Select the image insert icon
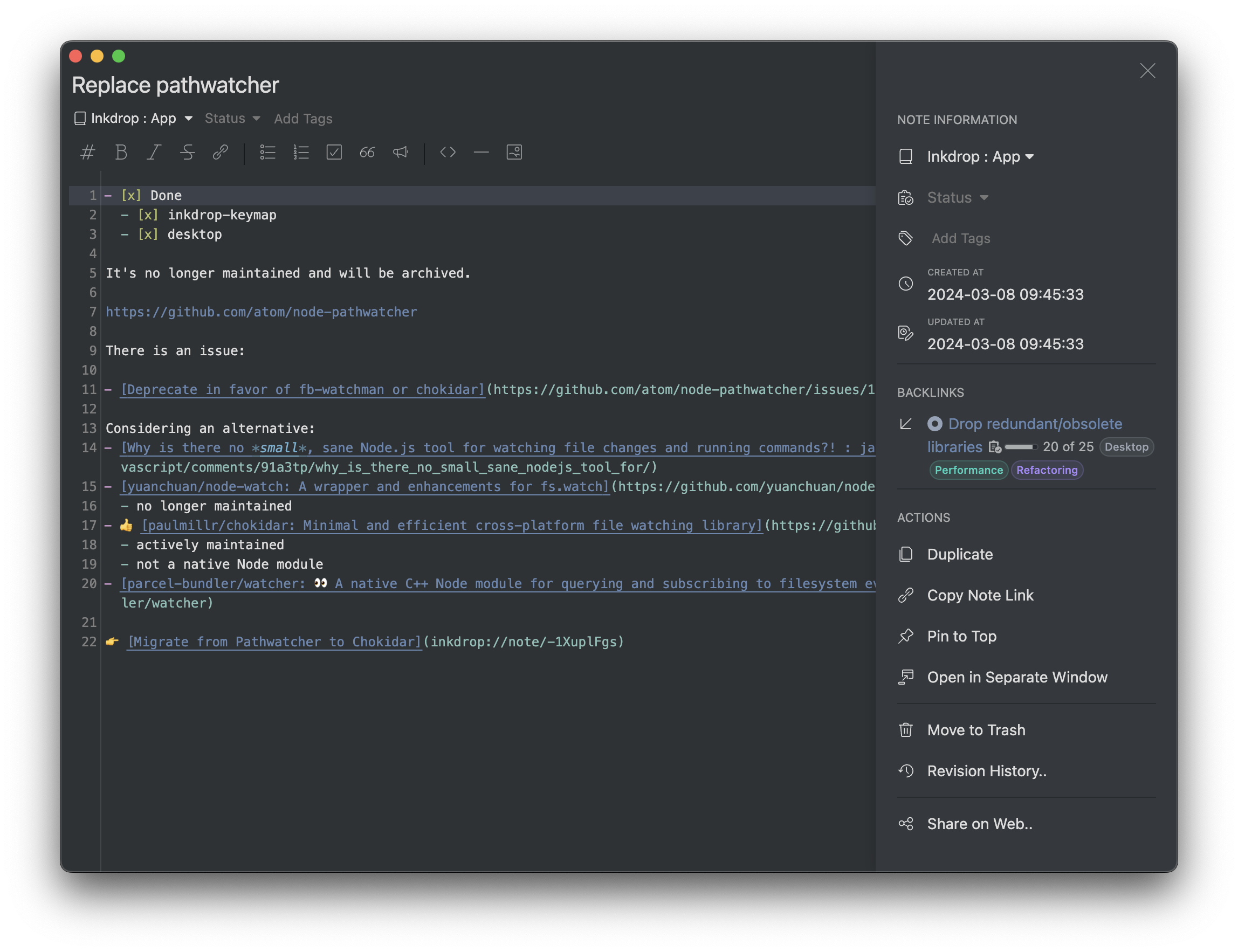1238x952 pixels. point(516,152)
